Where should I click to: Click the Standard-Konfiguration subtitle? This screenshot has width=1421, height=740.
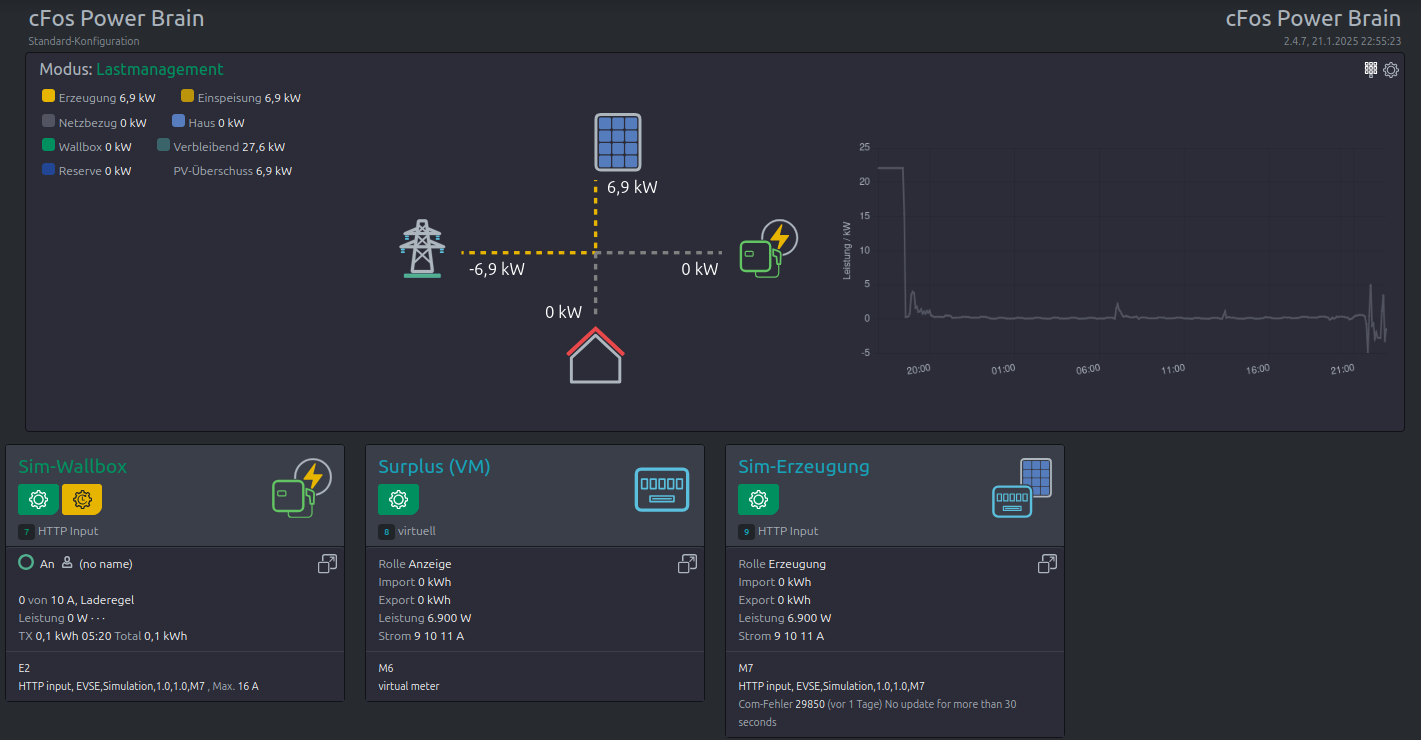[84, 41]
